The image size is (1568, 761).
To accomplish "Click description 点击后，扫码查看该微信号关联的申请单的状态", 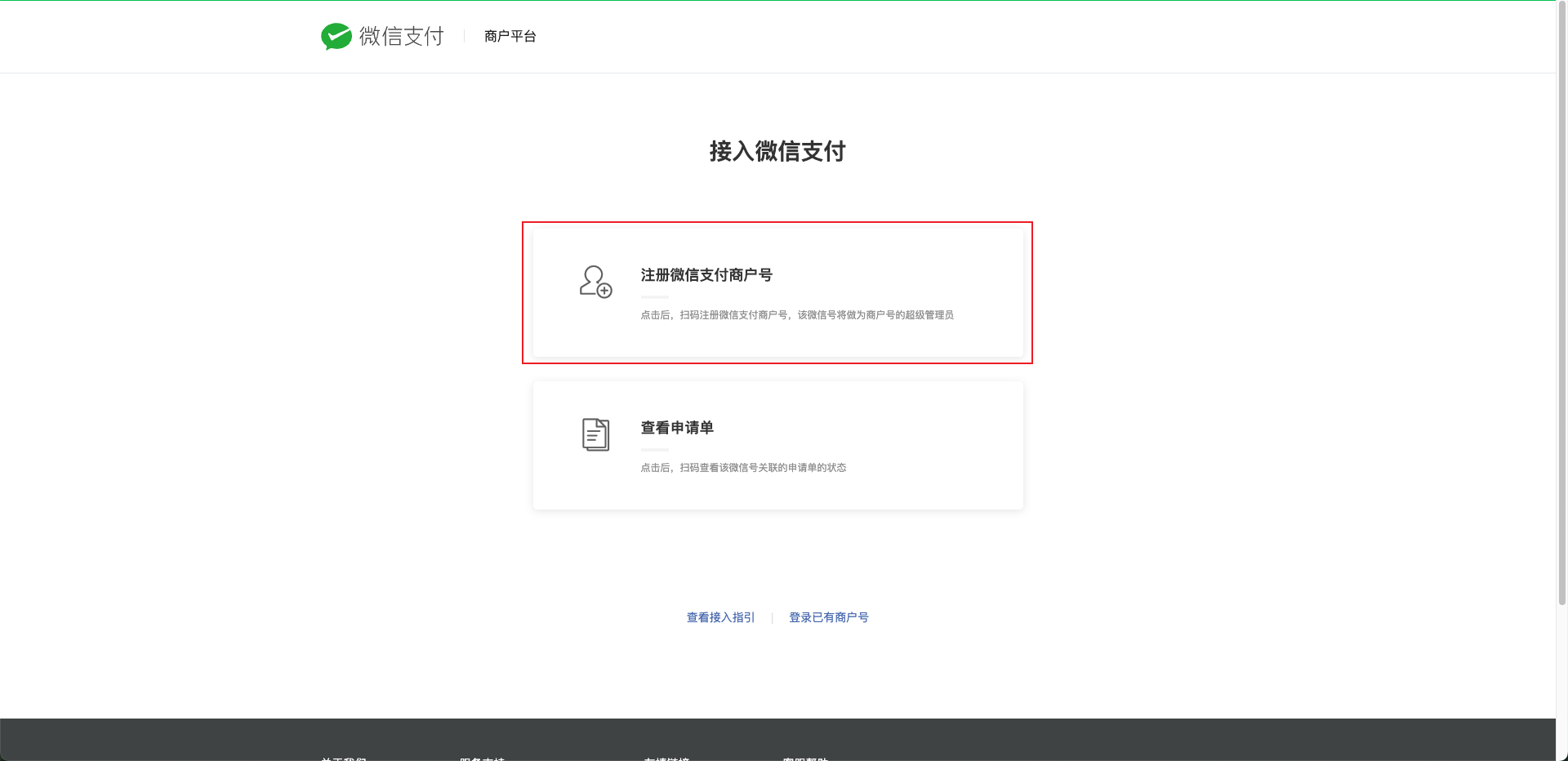I will click(x=743, y=468).
